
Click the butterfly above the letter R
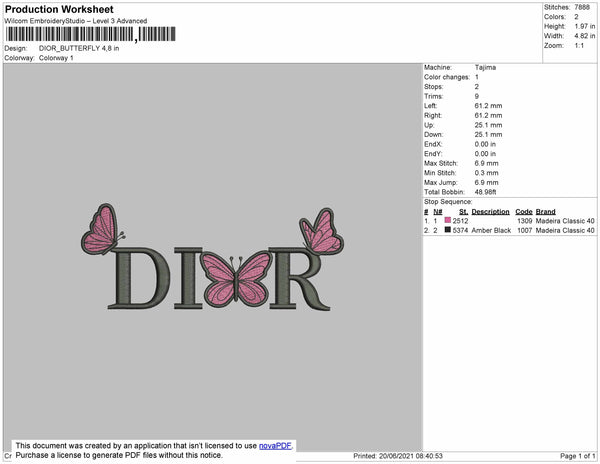coord(322,231)
